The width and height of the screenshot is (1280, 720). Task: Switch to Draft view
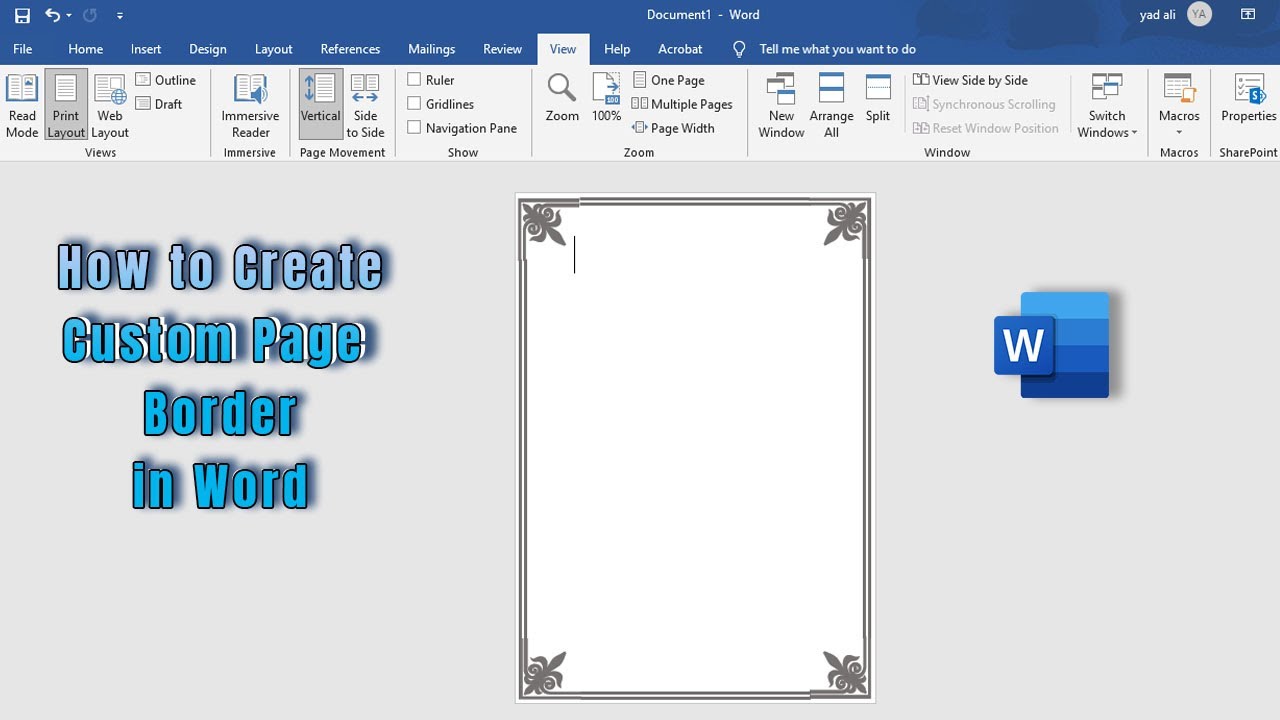point(159,104)
